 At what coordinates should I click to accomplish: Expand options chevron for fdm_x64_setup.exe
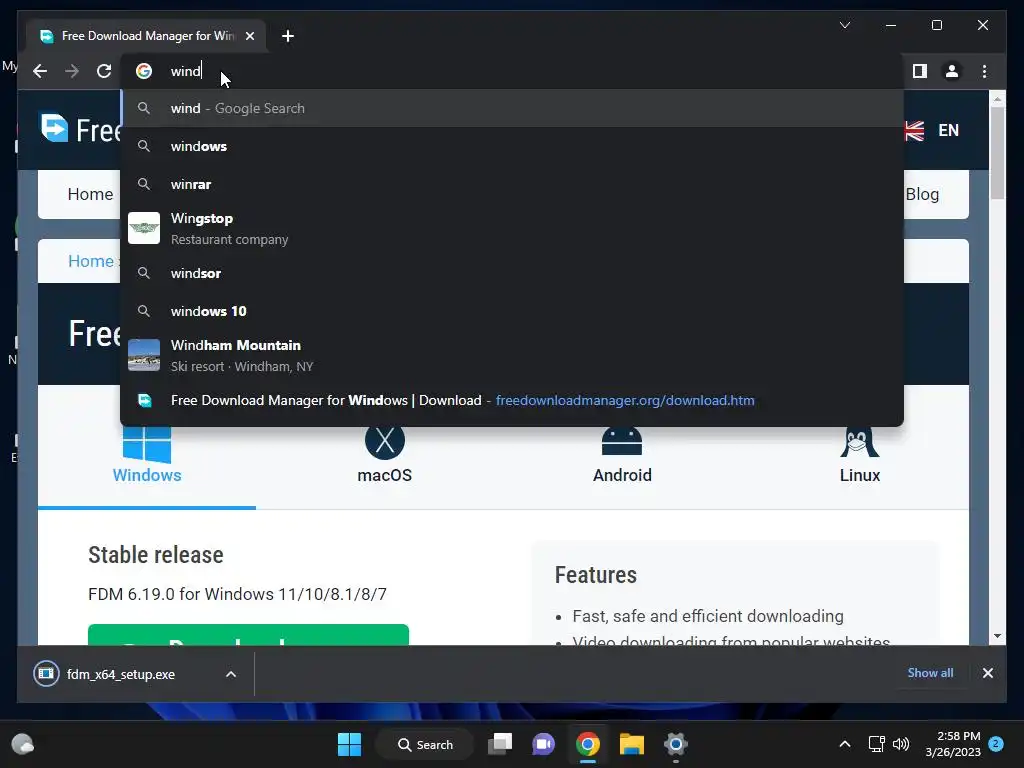pyautogui.click(x=231, y=674)
